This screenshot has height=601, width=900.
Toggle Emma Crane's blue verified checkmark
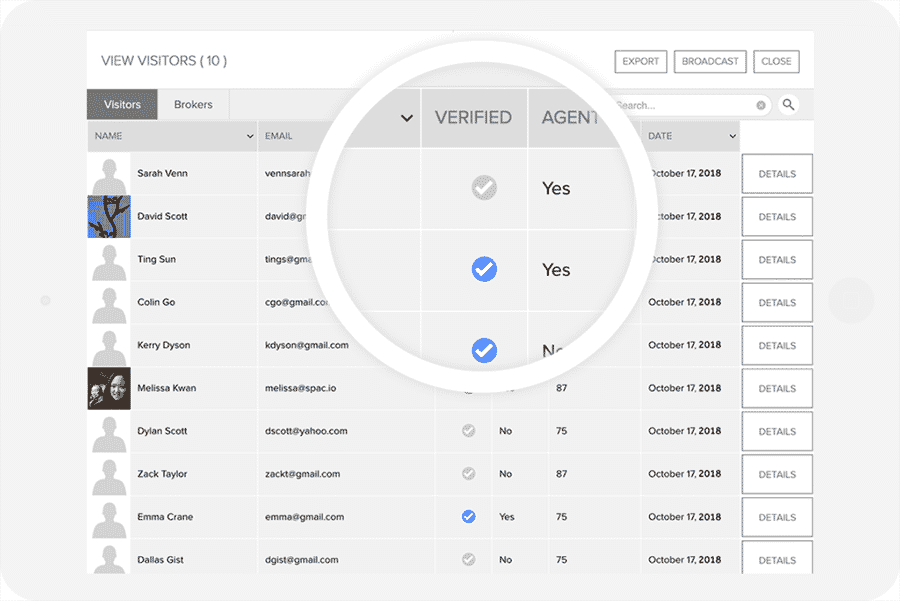click(468, 517)
